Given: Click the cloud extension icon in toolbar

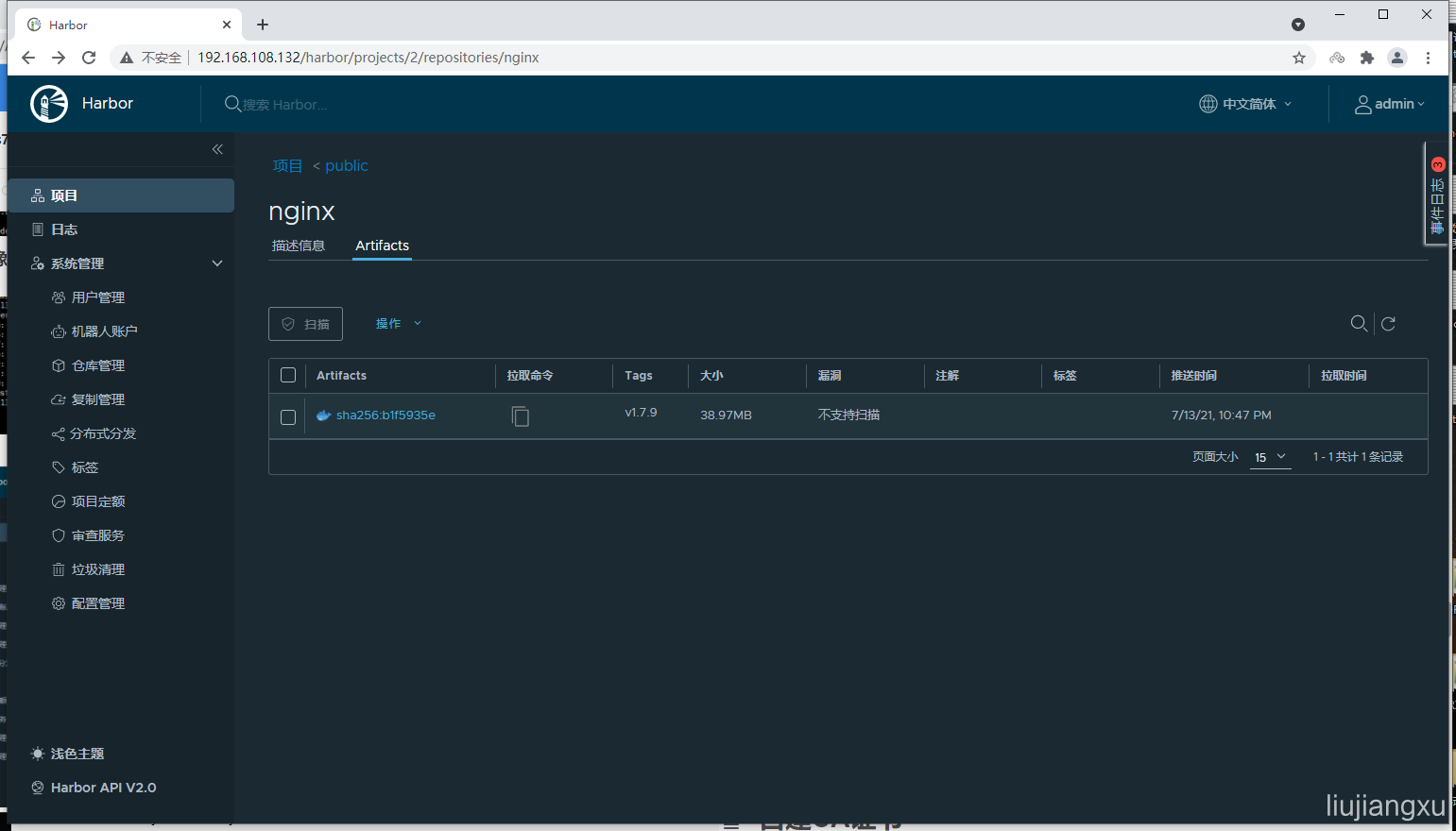Looking at the screenshot, I should pos(1337,58).
